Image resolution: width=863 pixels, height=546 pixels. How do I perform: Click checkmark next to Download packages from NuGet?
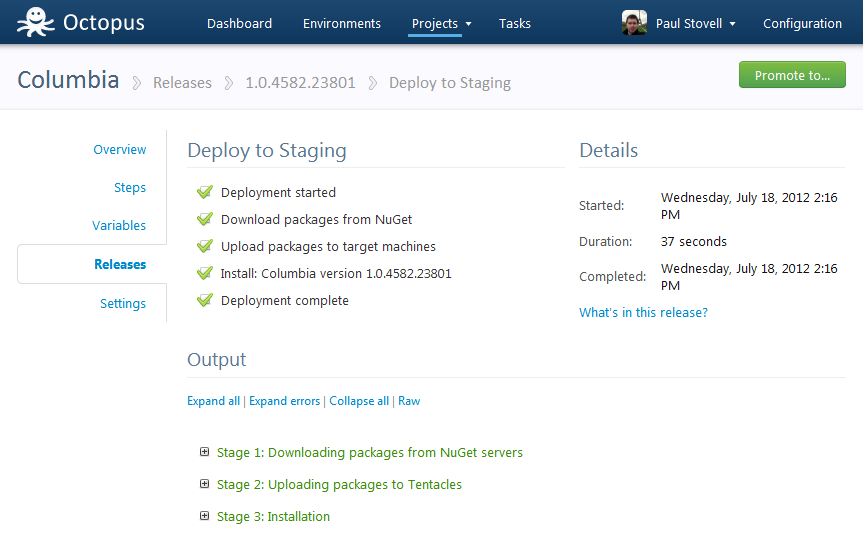205,219
